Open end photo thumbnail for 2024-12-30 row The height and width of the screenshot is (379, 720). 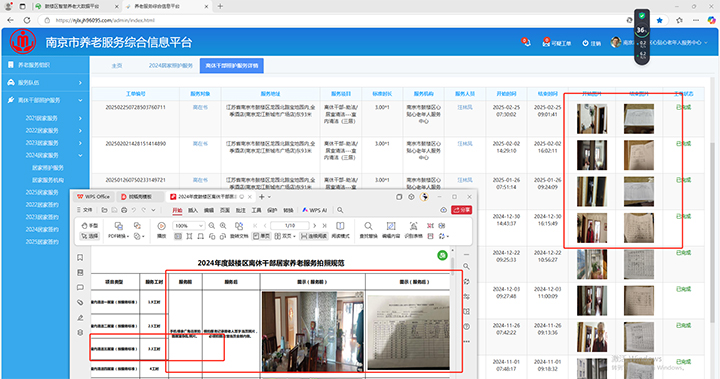(639, 227)
